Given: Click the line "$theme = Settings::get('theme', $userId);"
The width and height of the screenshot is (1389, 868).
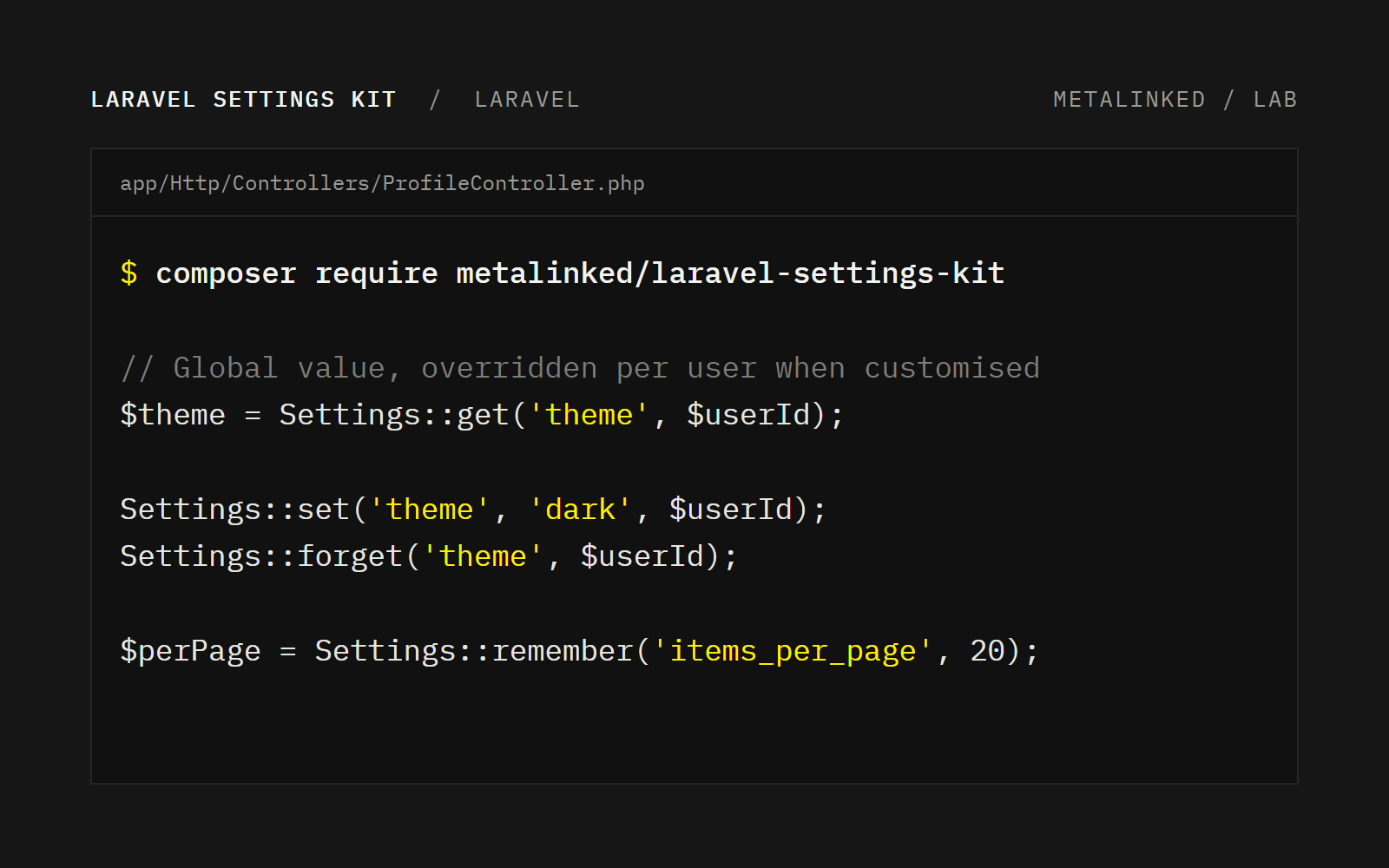Looking at the screenshot, I should pos(482,415).
